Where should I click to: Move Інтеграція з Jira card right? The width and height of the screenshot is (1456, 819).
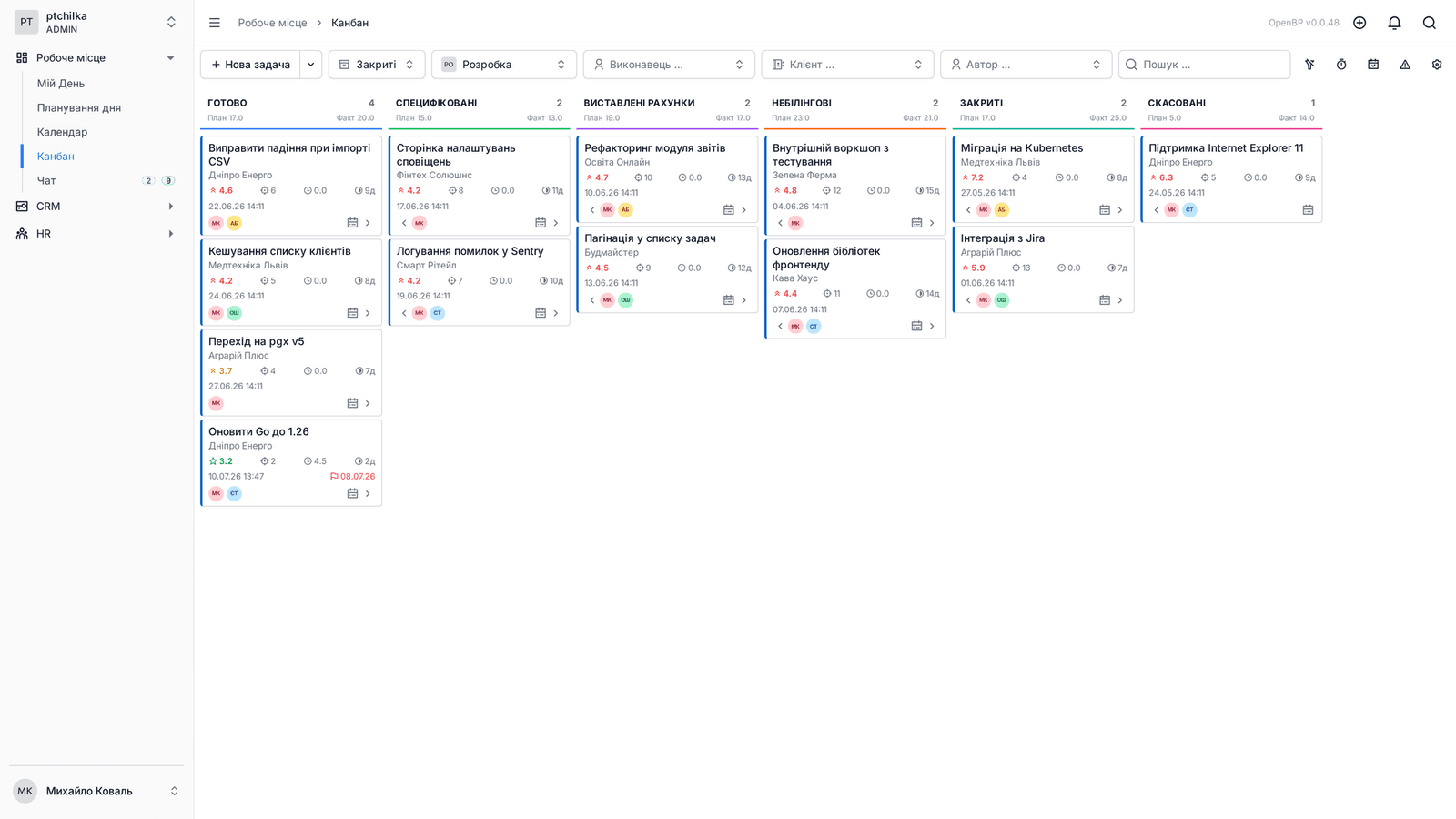pyautogui.click(x=1120, y=300)
